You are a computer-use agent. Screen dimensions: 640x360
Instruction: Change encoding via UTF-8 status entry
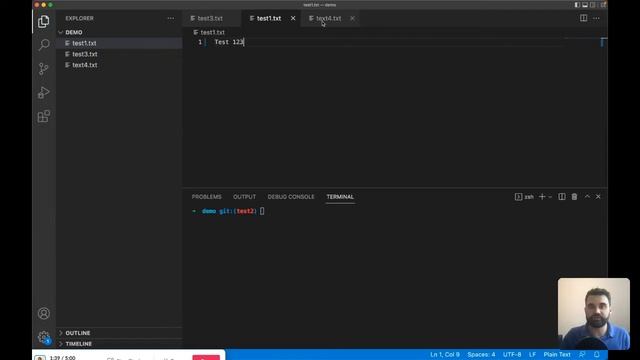(x=512, y=355)
